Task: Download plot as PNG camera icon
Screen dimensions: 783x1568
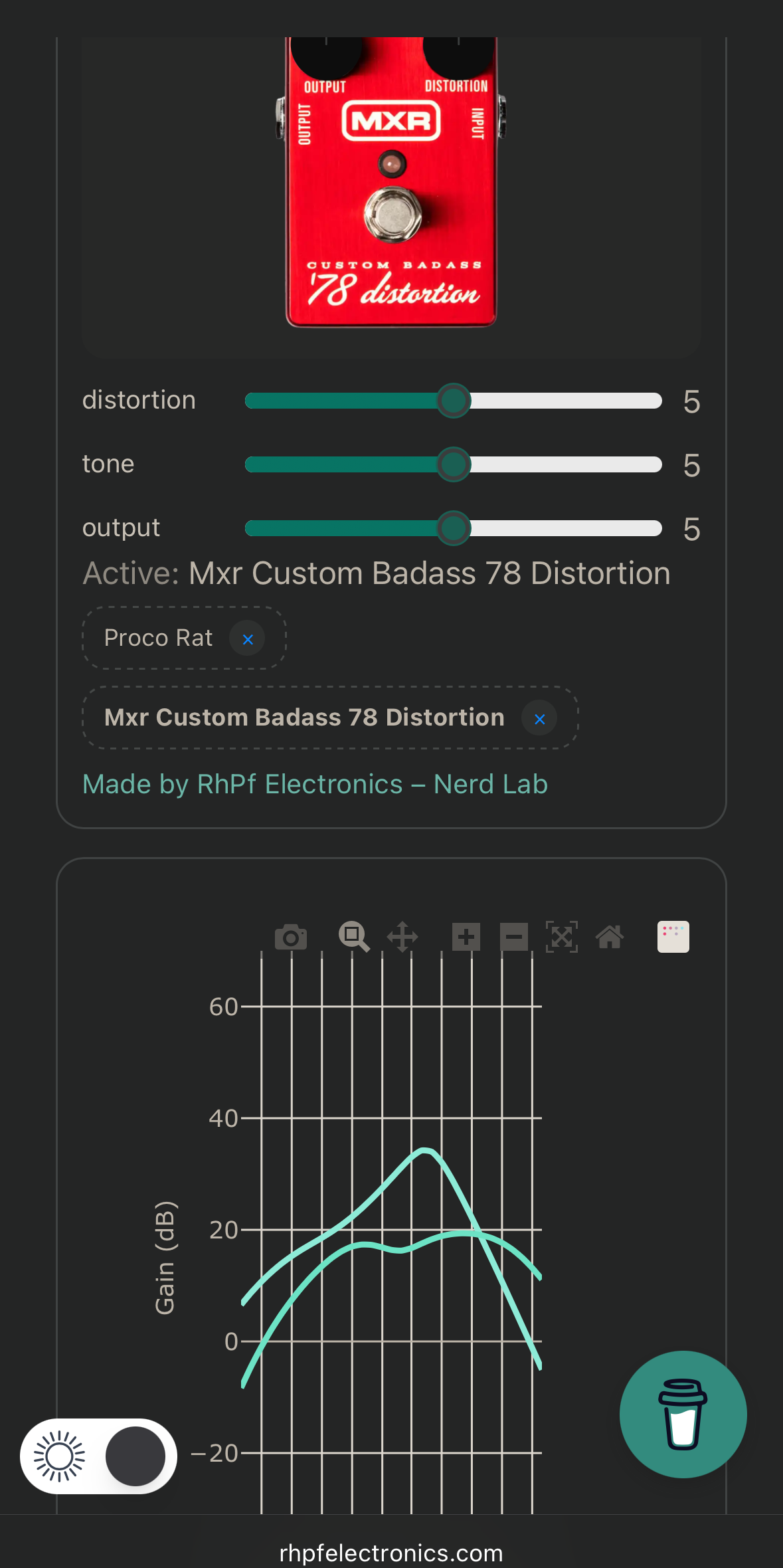Action: (290, 937)
